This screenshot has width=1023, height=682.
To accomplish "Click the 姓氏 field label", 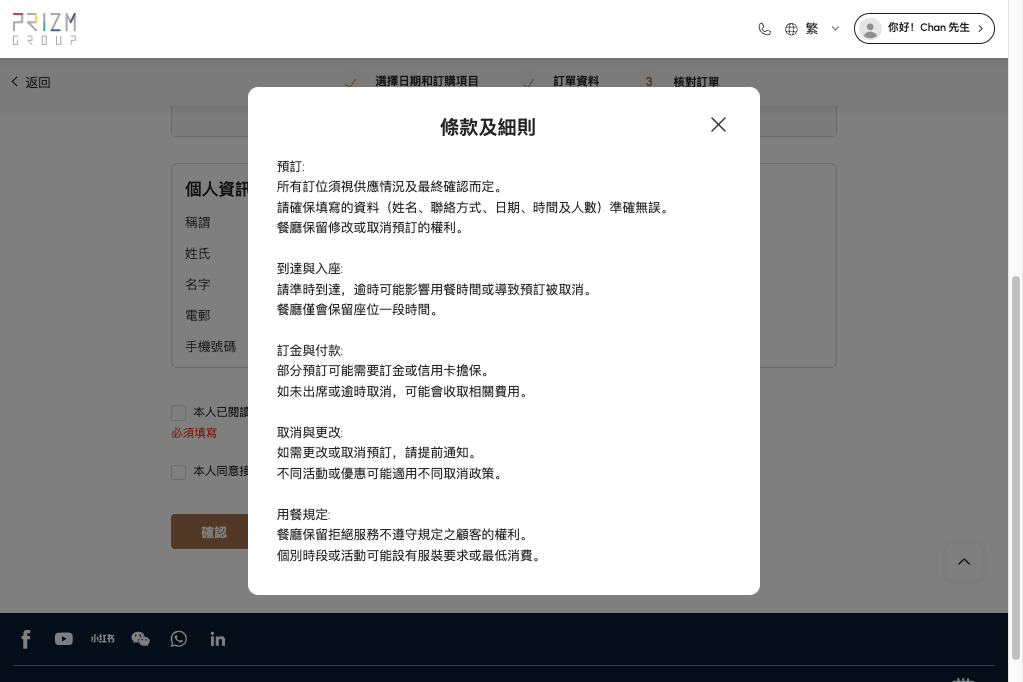I will point(198,254).
